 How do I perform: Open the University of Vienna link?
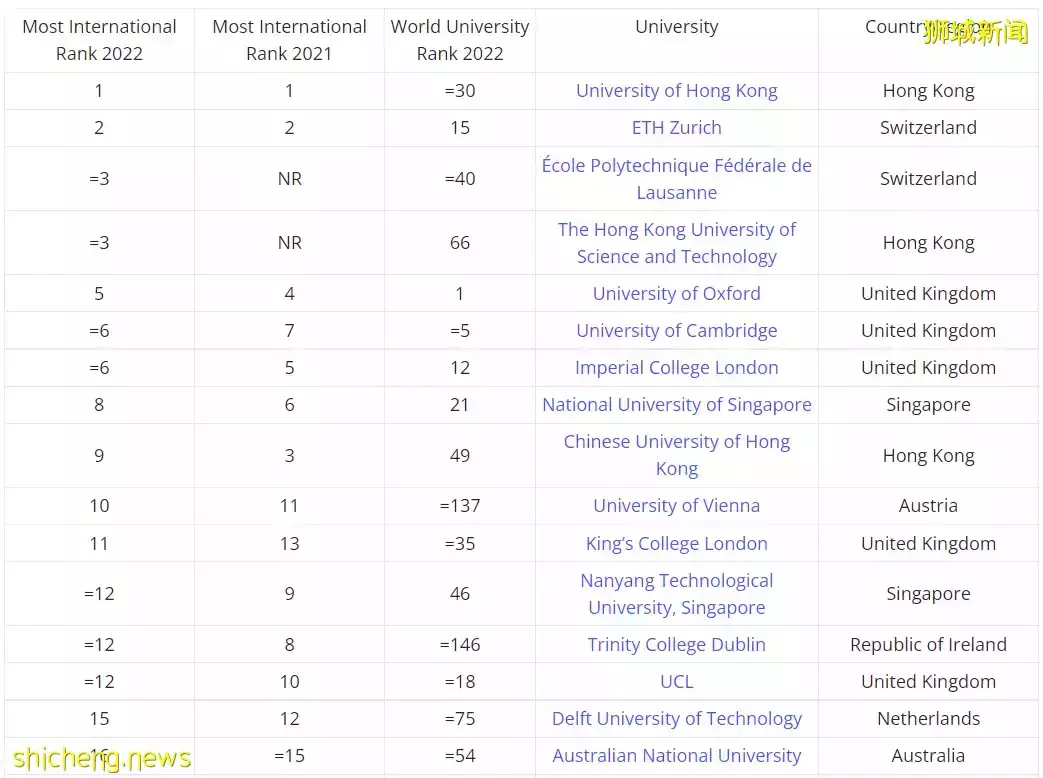676,506
